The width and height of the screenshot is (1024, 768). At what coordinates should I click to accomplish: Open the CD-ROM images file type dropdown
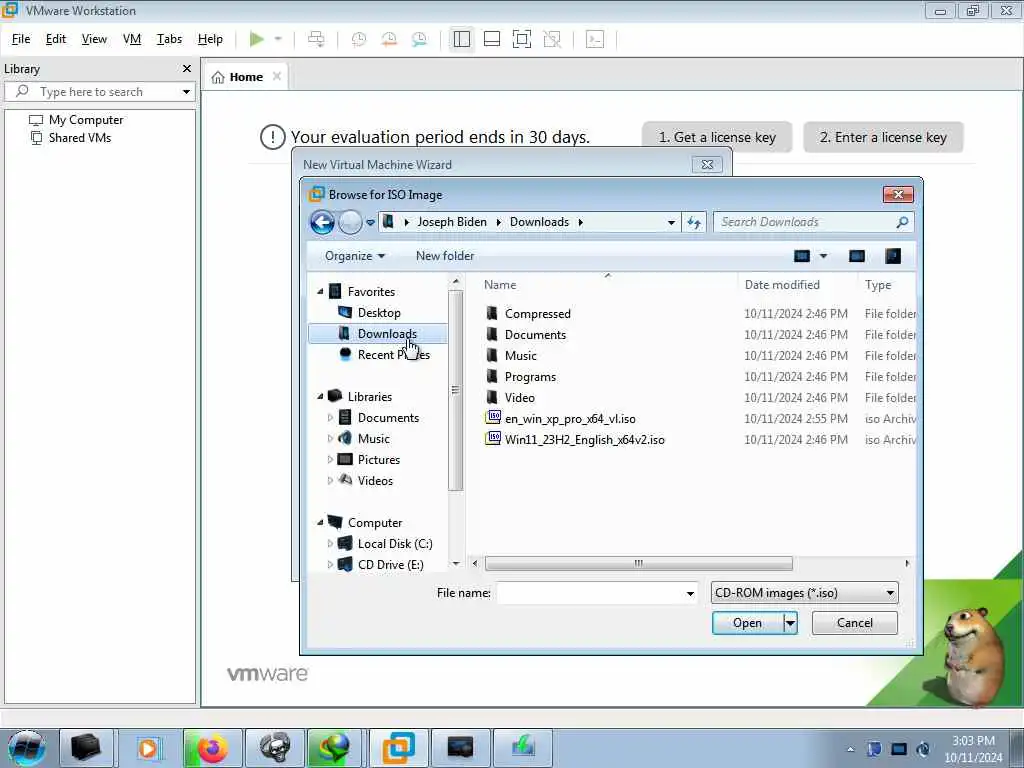tap(805, 593)
